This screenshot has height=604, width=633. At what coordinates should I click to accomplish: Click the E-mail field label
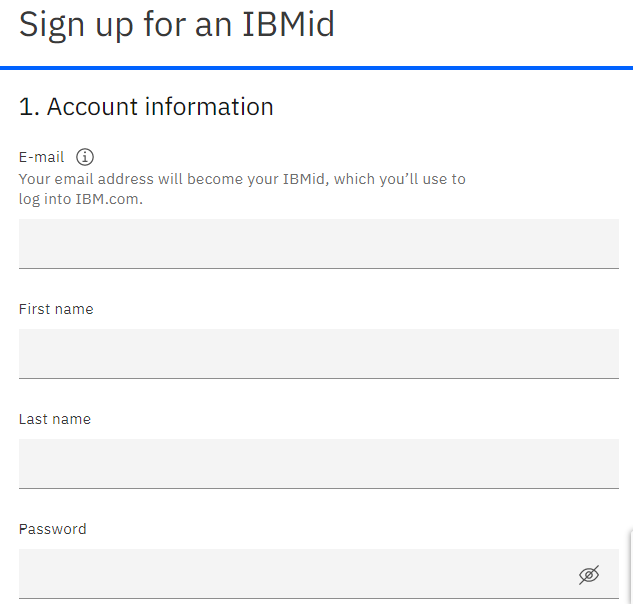pyautogui.click(x=41, y=157)
